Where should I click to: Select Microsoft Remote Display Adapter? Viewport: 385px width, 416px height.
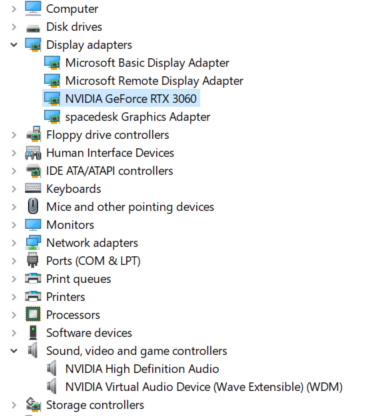click(154, 81)
